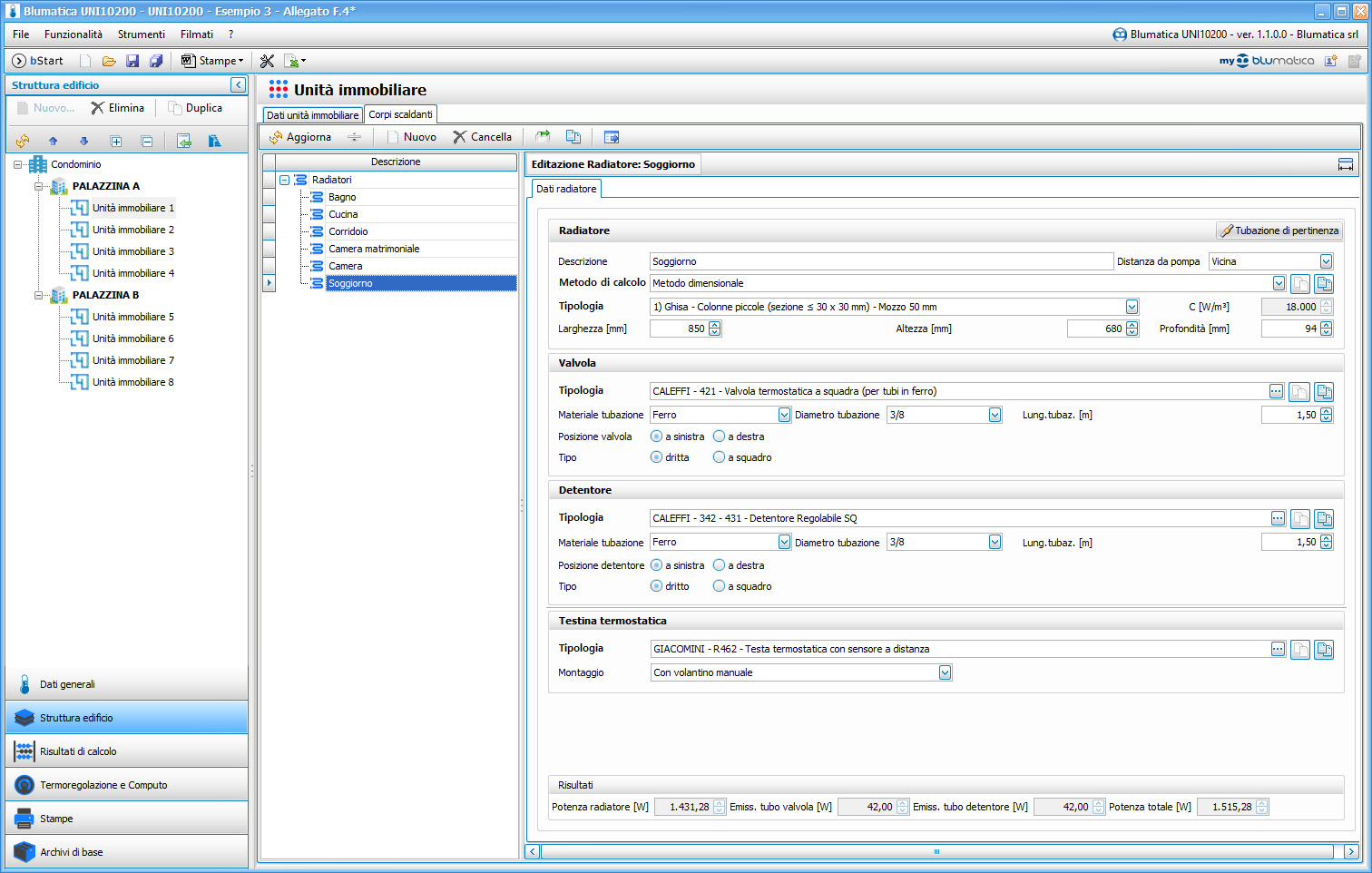Collapse PALAZZINA A tree node
Viewport: 1372px width, 873px height.
39,186
